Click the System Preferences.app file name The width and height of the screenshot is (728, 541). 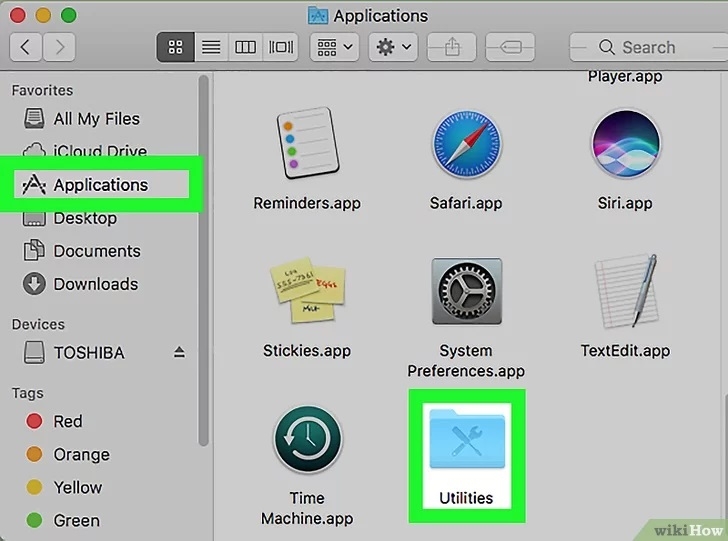tap(466, 361)
